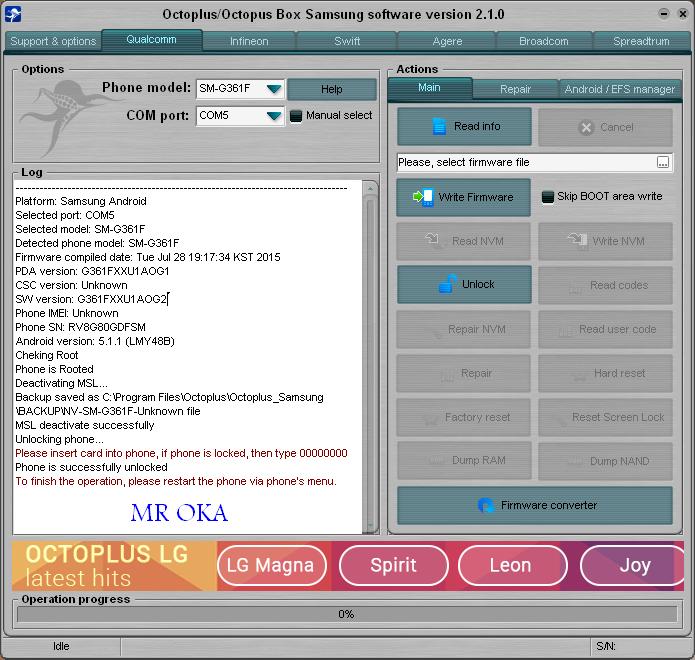The image size is (695, 660).
Task: Click the Unlock padlock icon
Action: 448,284
